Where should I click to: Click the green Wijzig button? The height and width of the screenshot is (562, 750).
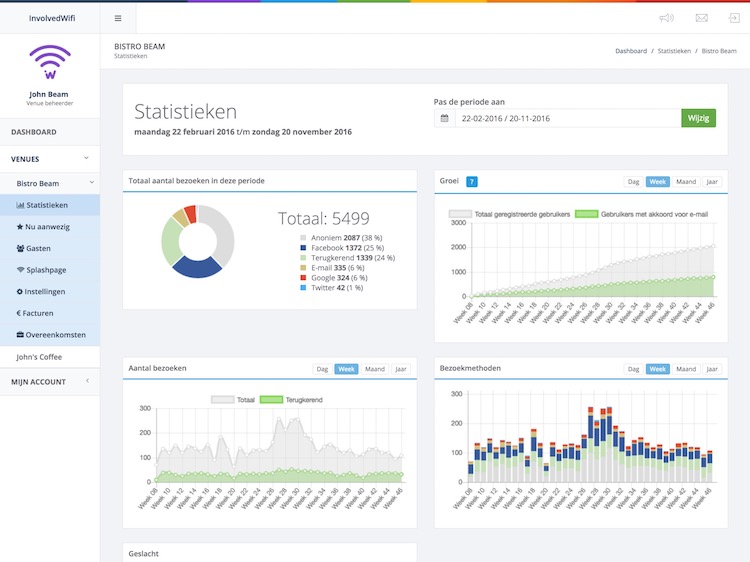(698, 118)
